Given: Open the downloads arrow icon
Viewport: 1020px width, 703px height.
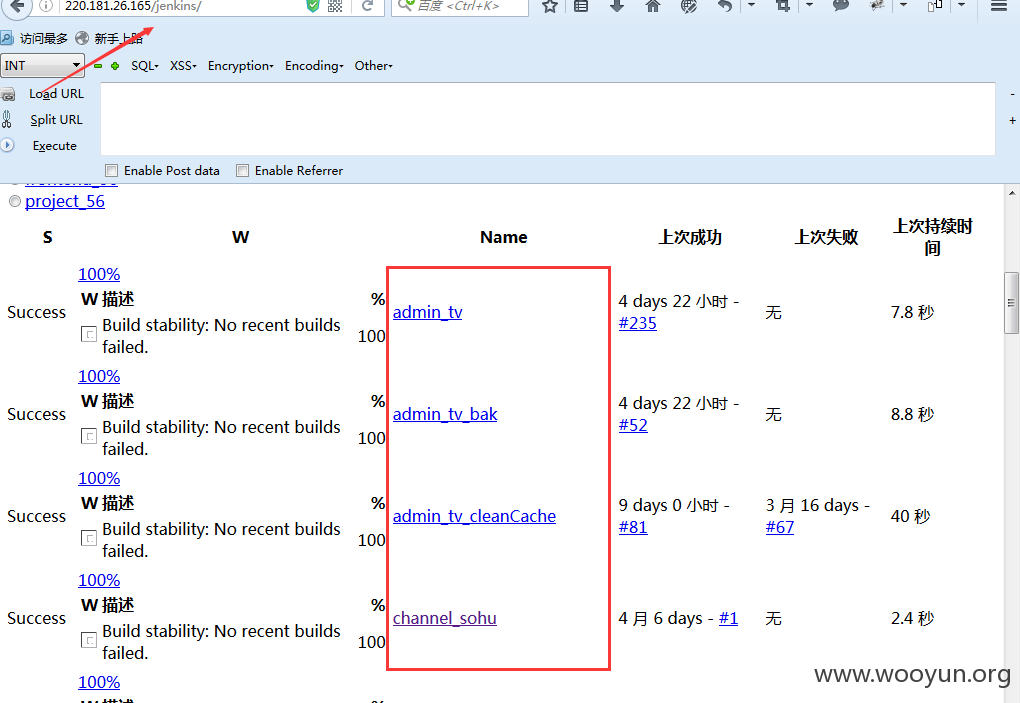Looking at the screenshot, I should [617, 7].
